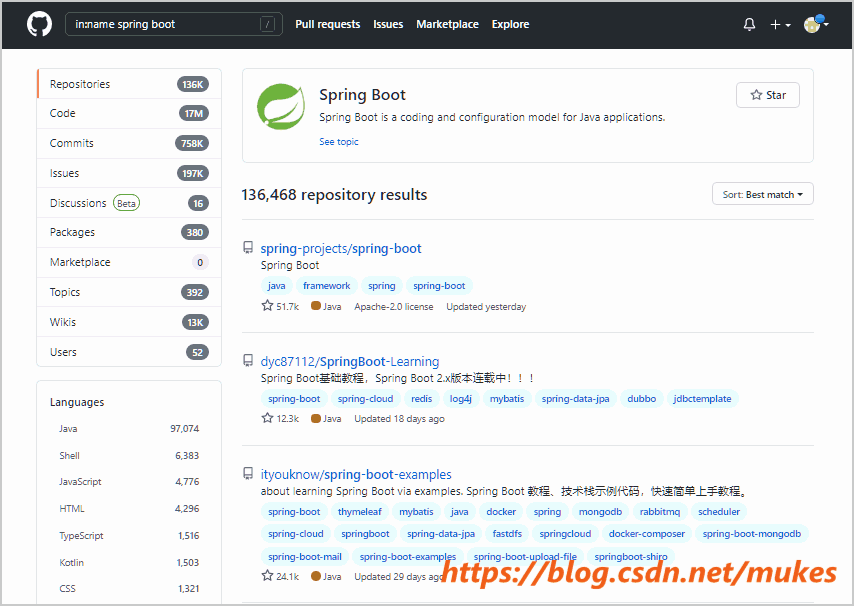The width and height of the screenshot is (854, 606).
Task: Click the log4j topic tag
Action: (x=461, y=399)
